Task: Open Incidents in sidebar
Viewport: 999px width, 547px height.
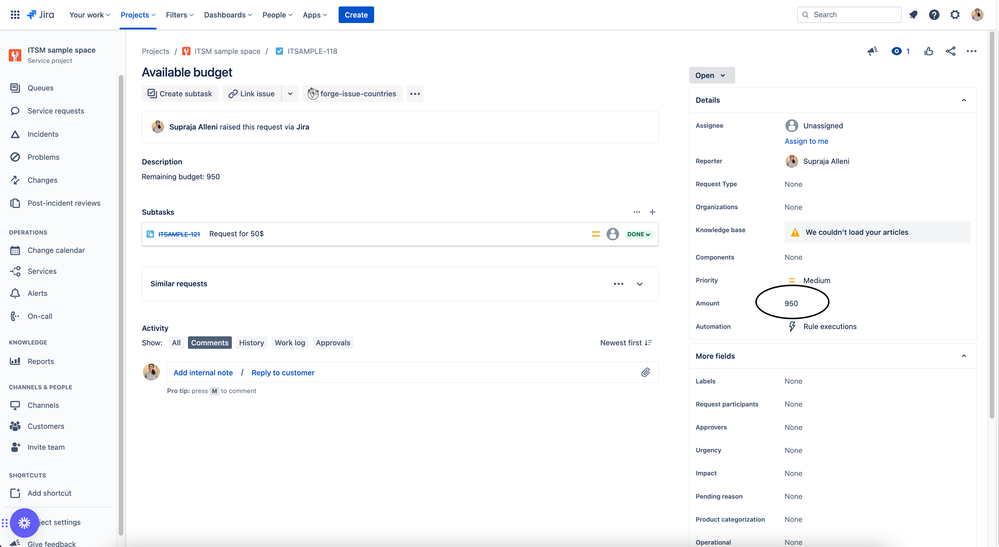Action: [43, 134]
